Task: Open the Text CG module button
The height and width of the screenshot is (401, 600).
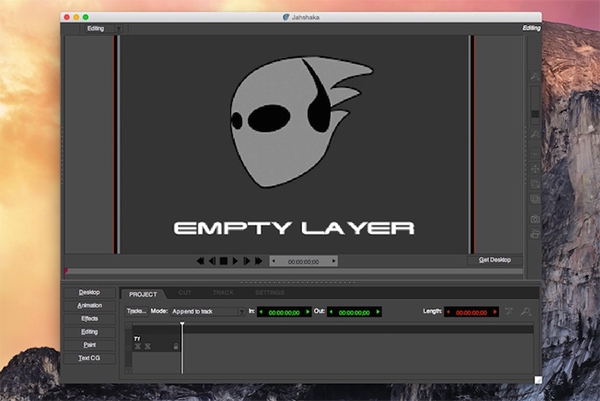Action: coord(90,358)
